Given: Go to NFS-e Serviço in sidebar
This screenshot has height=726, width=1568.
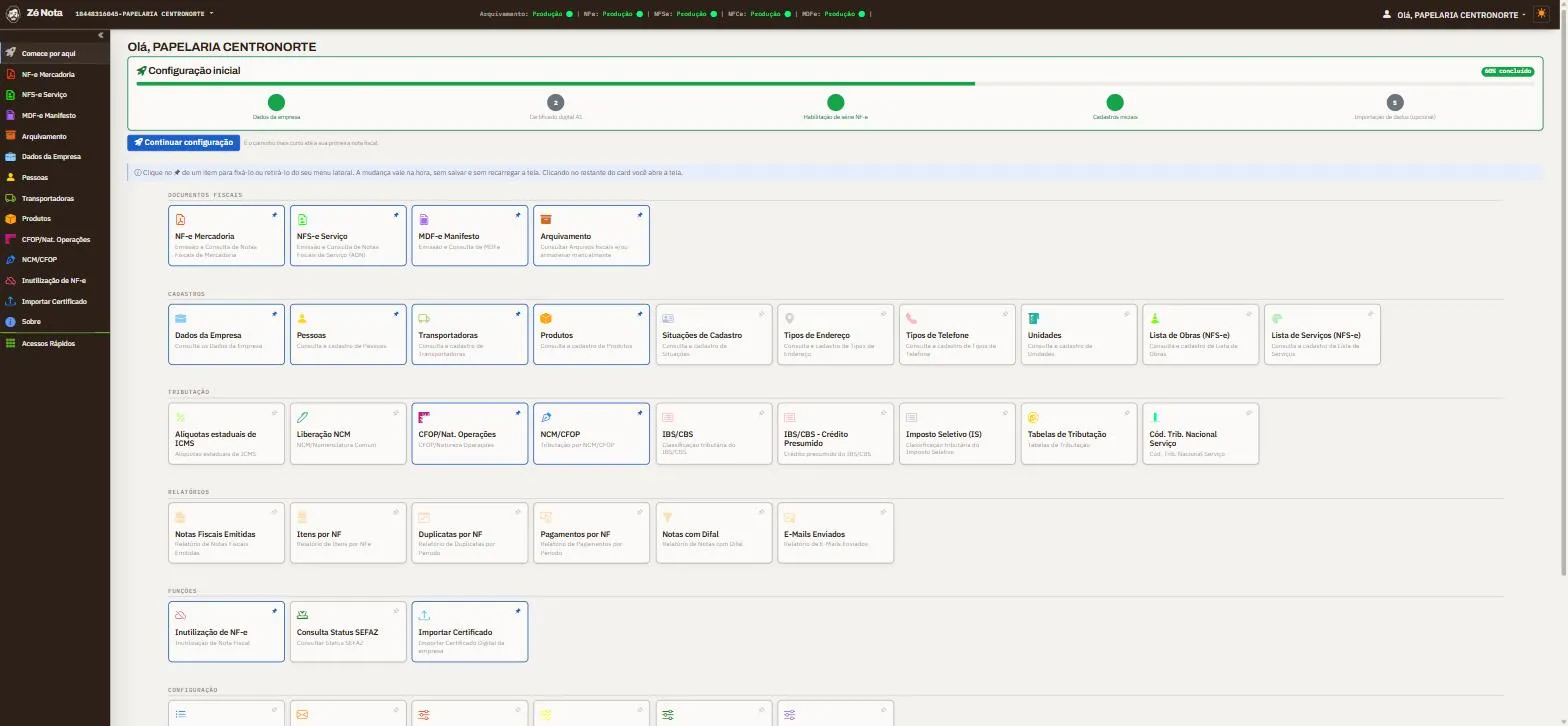Looking at the screenshot, I should click(x=55, y=95).
